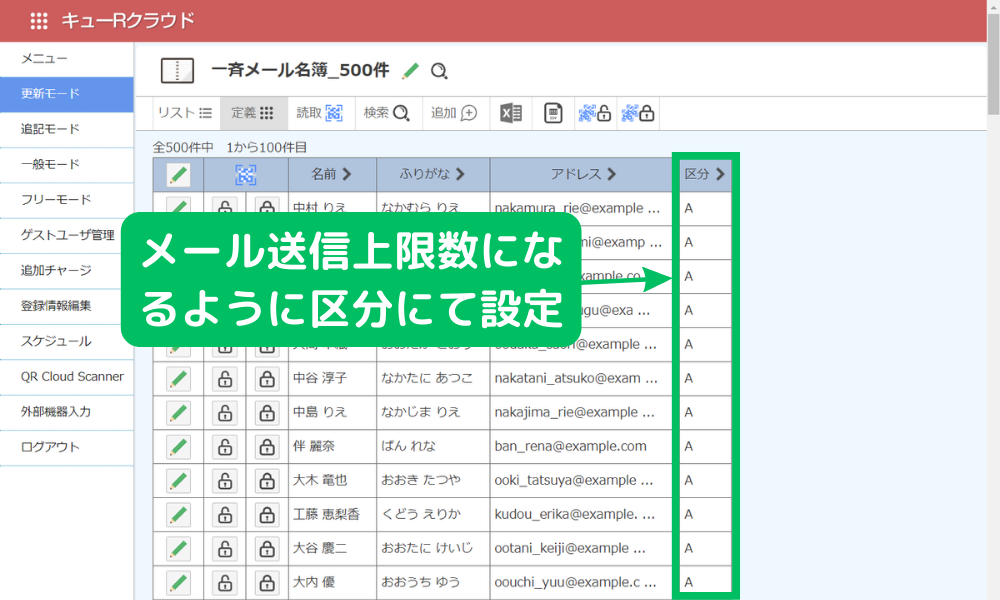
Task: Click closed padlock in 伴 麗奈 row
Action: tap(267, 446)
